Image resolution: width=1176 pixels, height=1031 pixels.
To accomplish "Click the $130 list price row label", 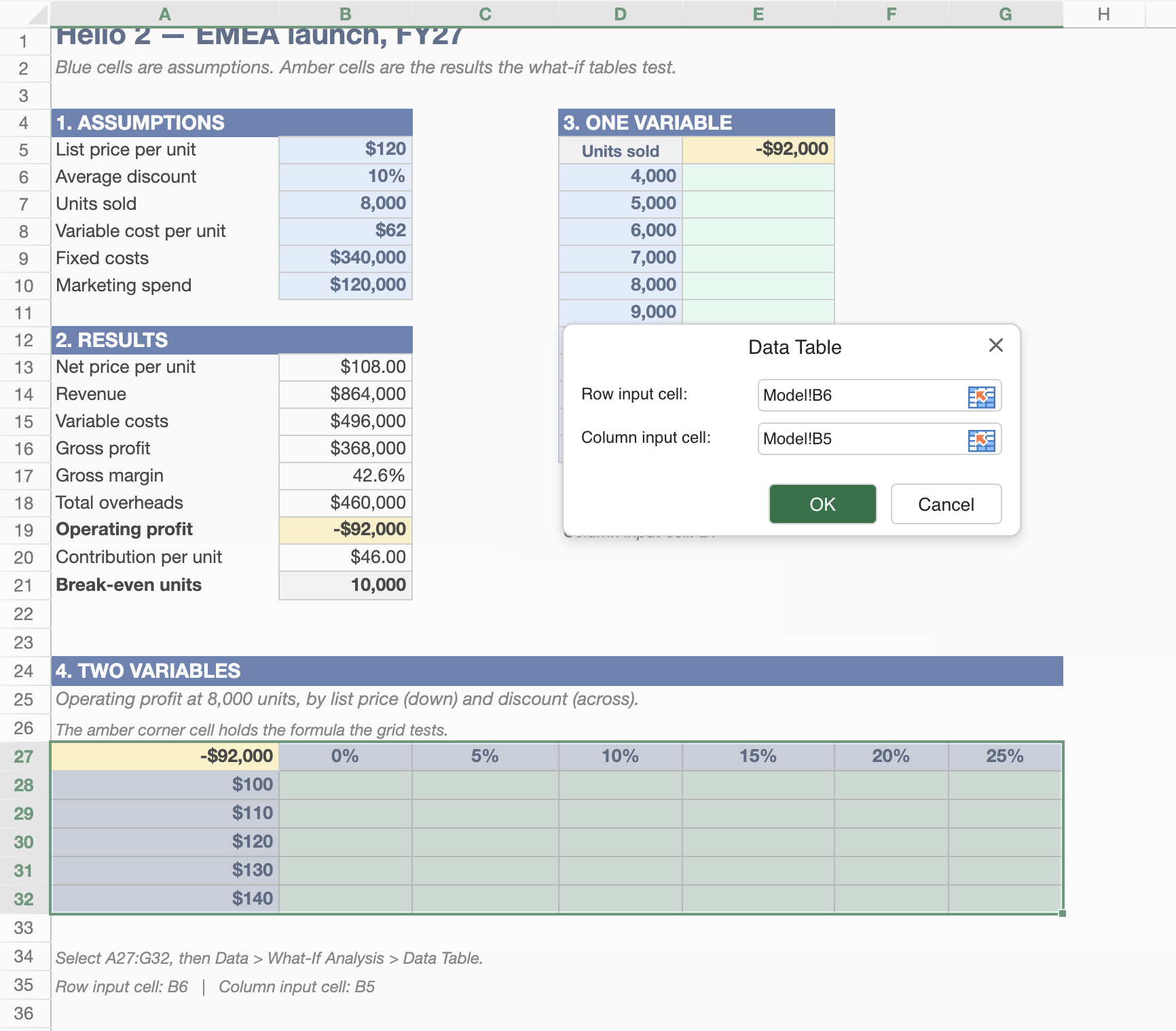I will [x=165, y=871].
